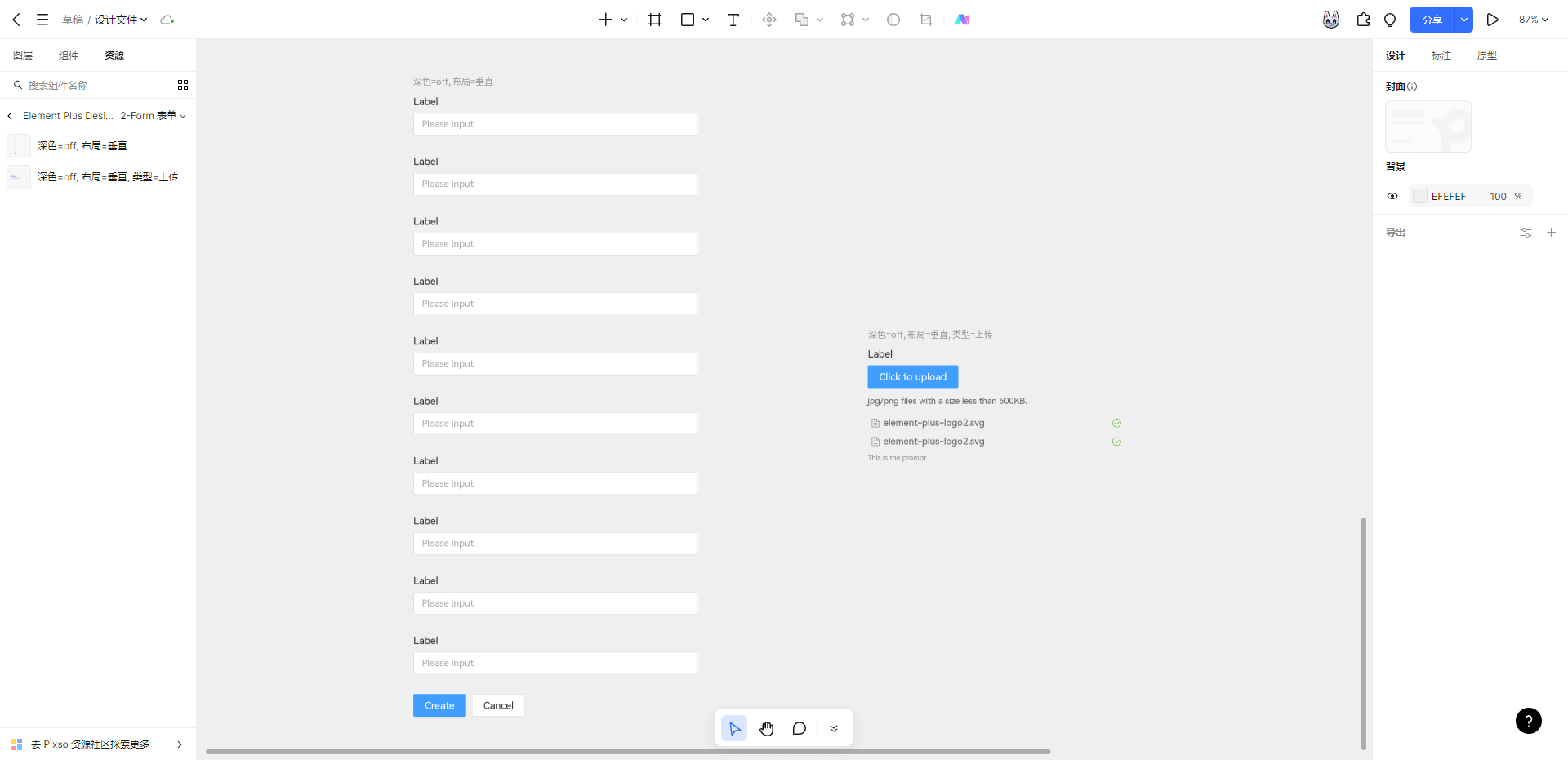Viewport: 1568px width, 760px height.
Task: Switch to the 图层 layers tab
Action: pyautogui.click(x=23, y=56)
